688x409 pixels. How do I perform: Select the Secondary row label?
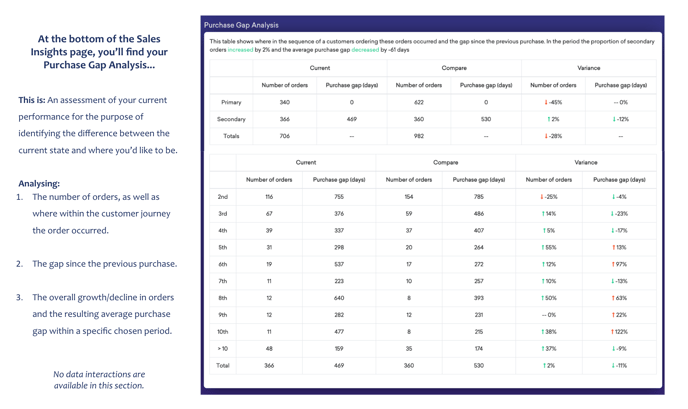pos(231,119)
